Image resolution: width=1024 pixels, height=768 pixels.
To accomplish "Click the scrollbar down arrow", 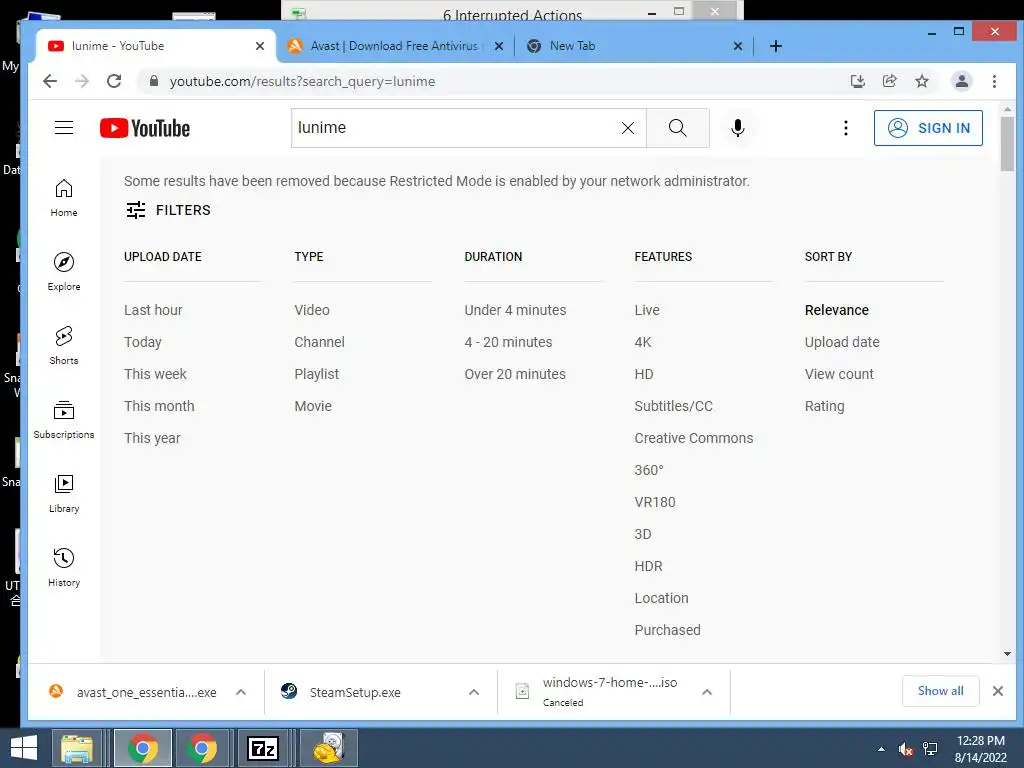I will 1007,654.
